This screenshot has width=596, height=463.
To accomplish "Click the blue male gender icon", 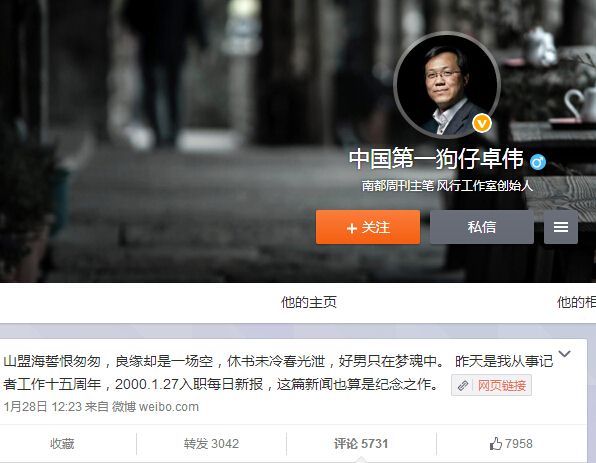I will pos(538,162).
